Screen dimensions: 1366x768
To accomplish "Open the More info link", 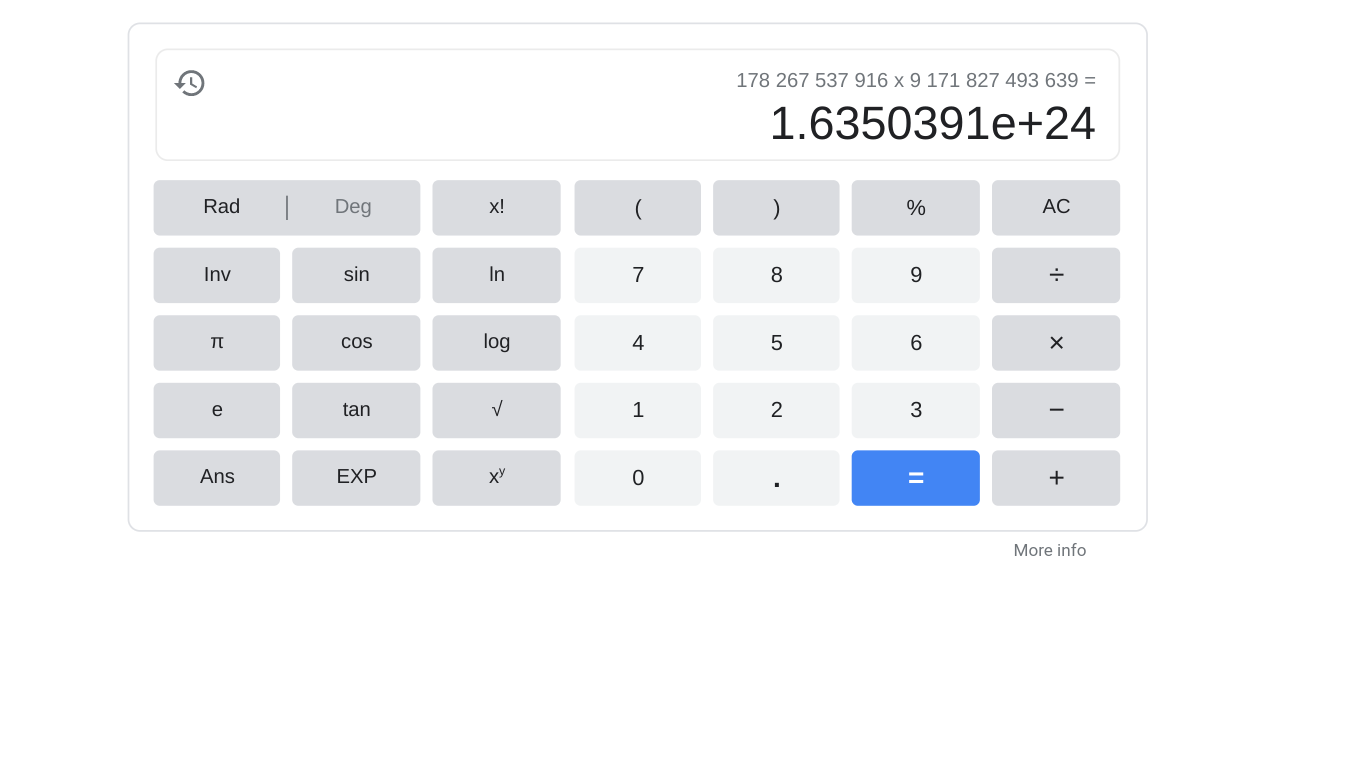I will pyautogui.click(x=1050, y=550).
